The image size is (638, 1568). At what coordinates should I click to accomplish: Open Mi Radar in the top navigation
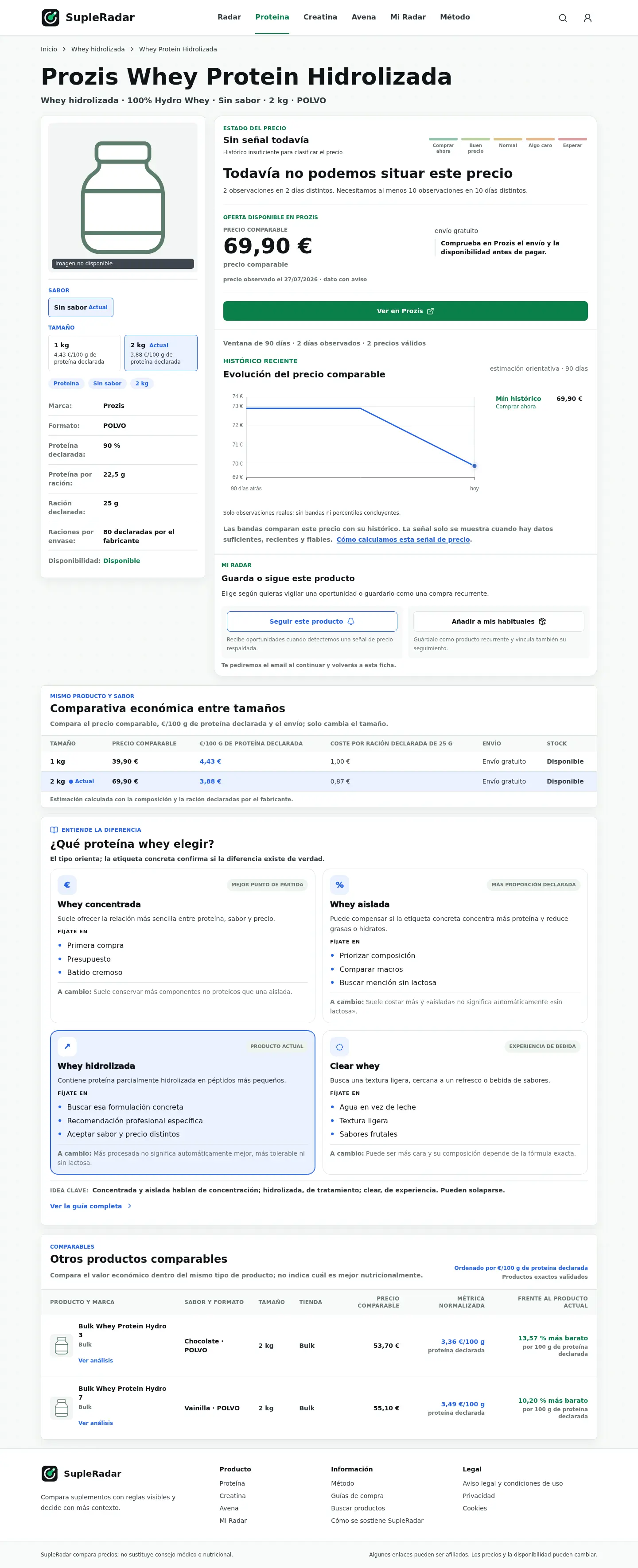[408, 17]
